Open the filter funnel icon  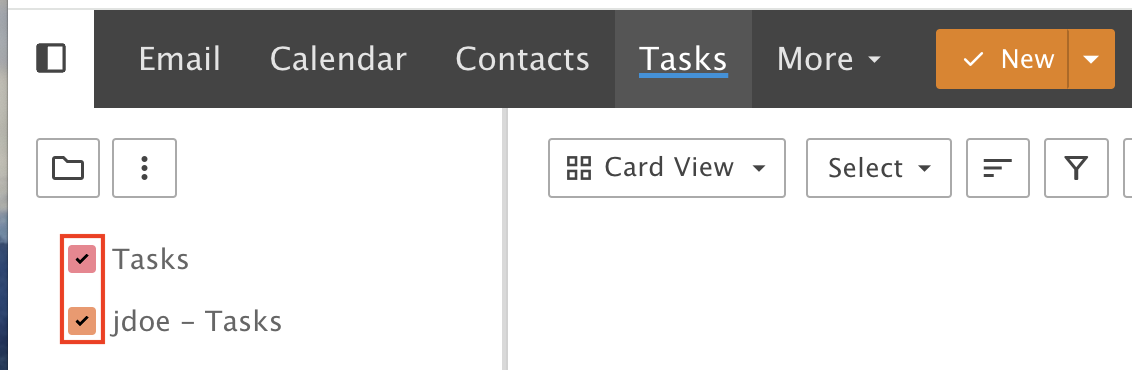click(x=1076, y=168)
